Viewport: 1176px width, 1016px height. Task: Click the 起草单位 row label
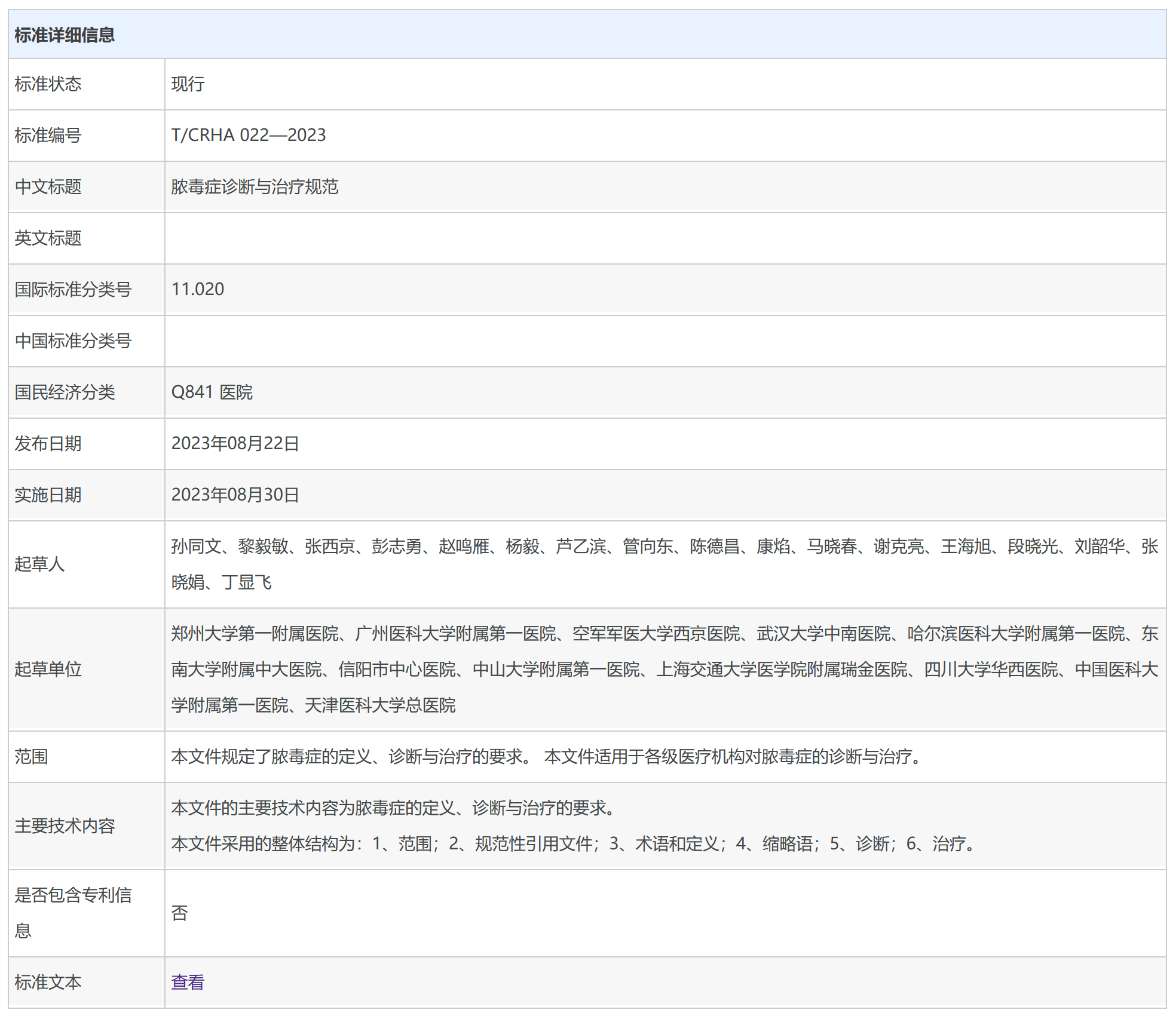click(48, 670)
